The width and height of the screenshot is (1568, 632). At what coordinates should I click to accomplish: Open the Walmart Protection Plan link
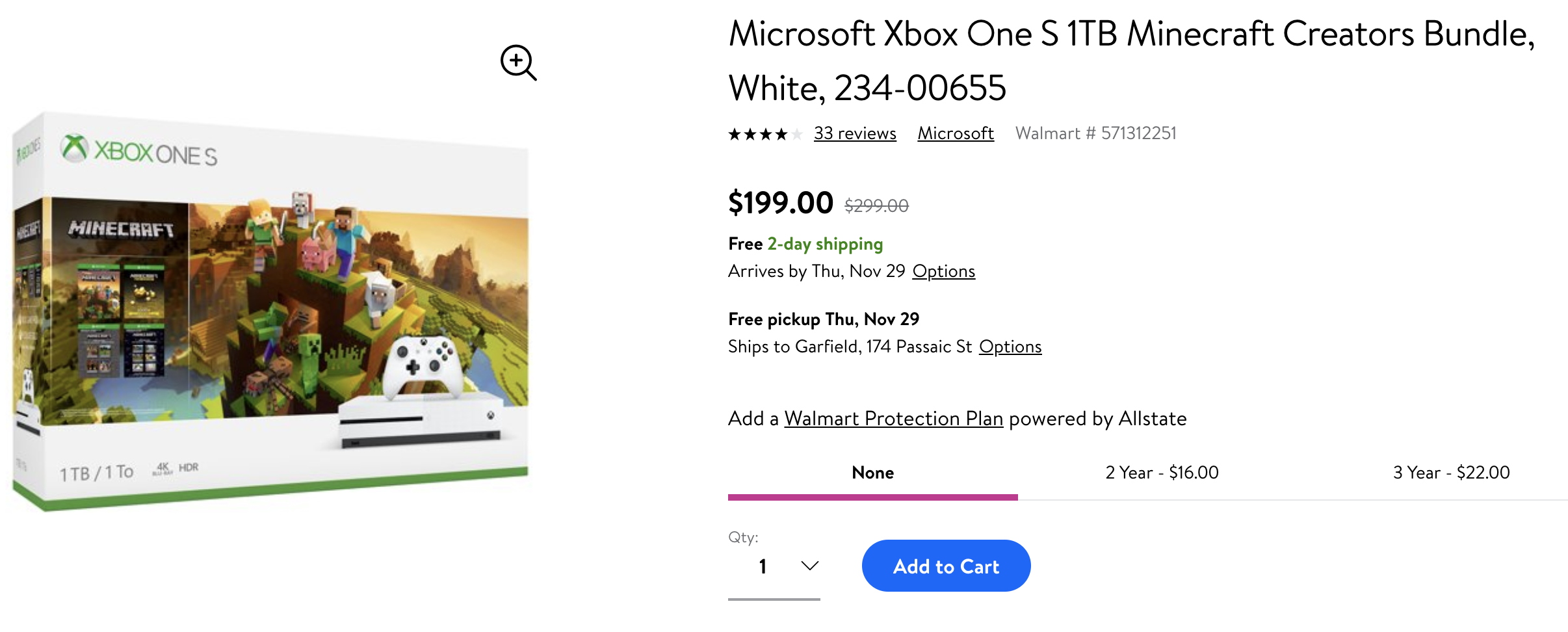point(893,419)
